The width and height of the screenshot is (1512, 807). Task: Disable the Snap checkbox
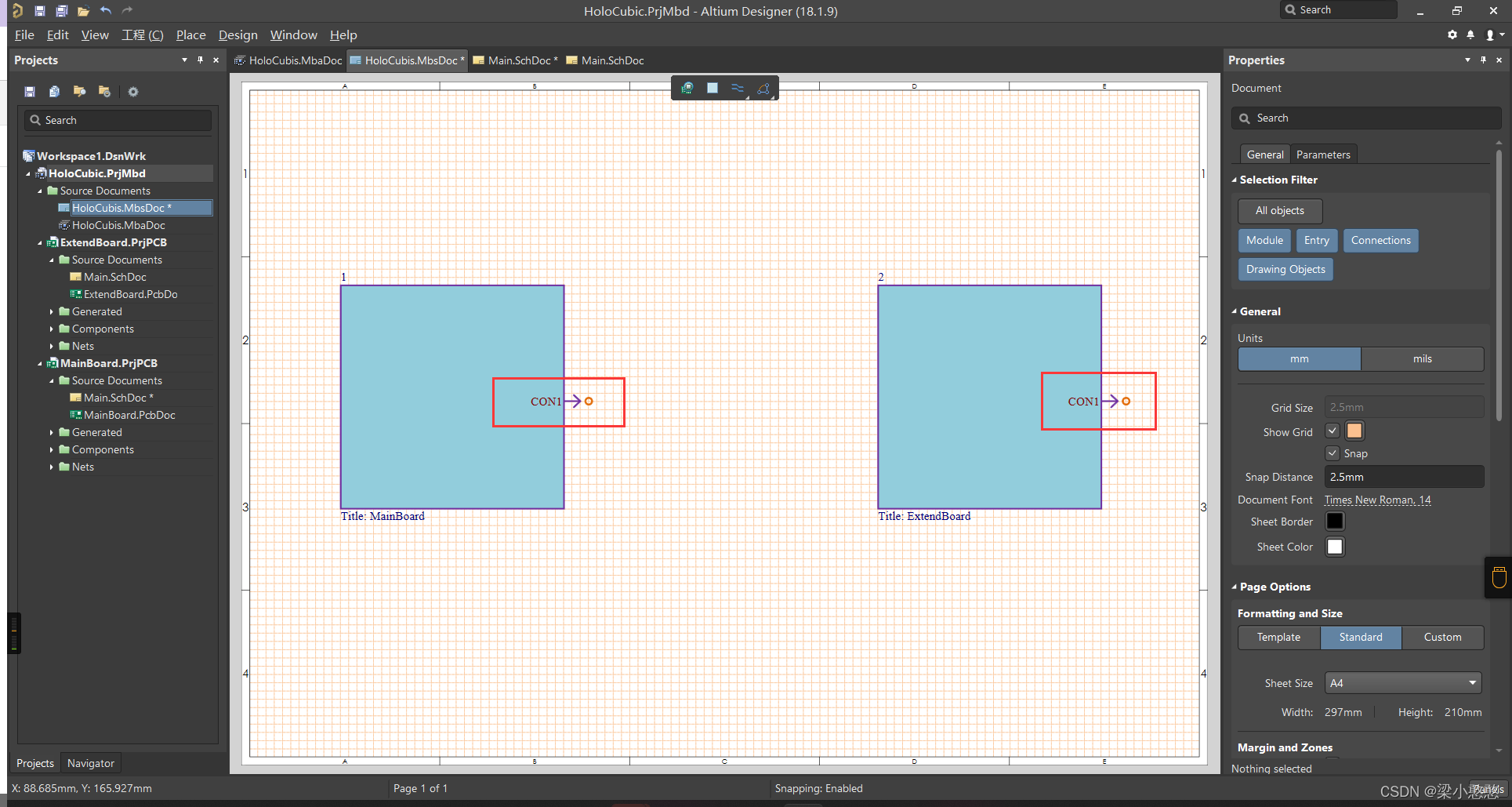point(1332,453)
